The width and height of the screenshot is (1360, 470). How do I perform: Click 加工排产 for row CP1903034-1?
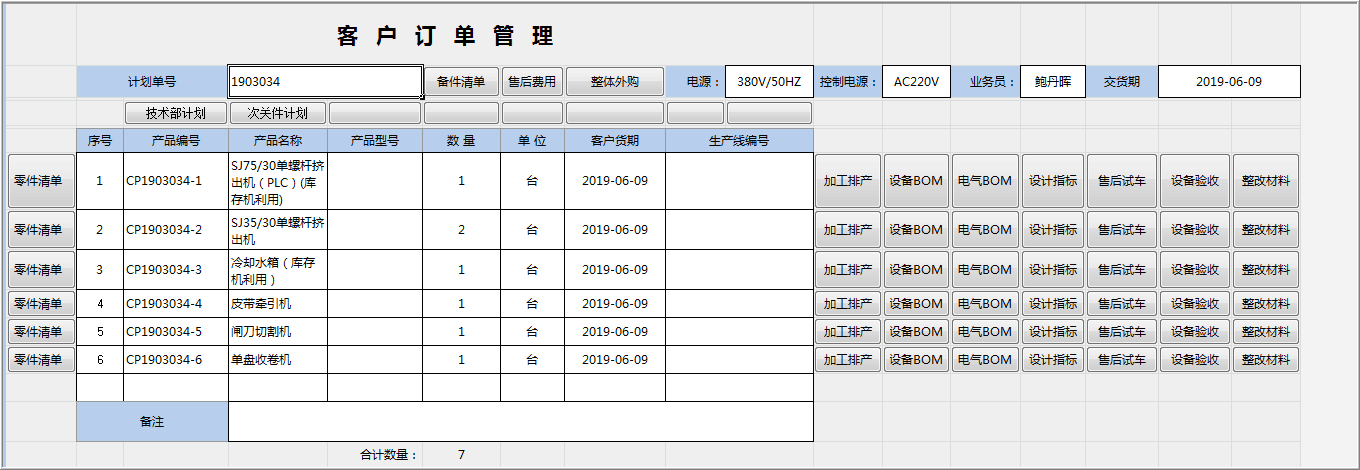point(848,181)
